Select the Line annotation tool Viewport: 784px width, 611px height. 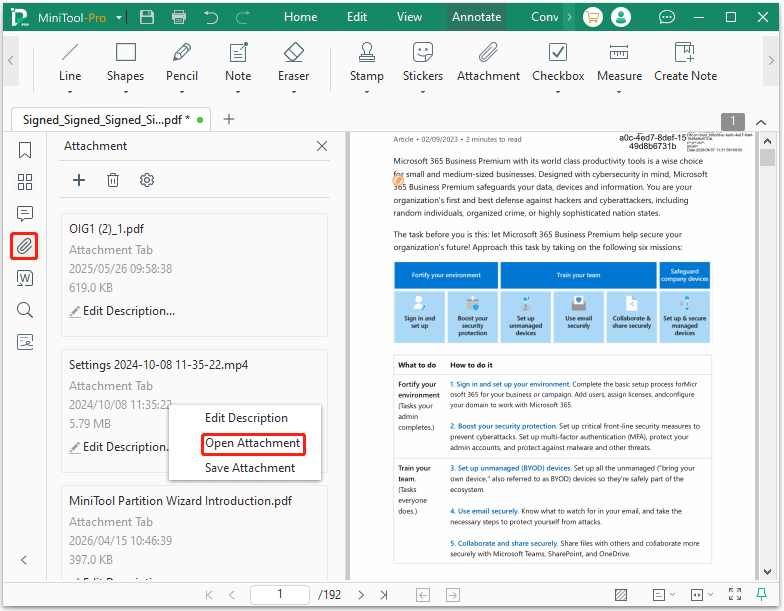[x=70, y=62]
